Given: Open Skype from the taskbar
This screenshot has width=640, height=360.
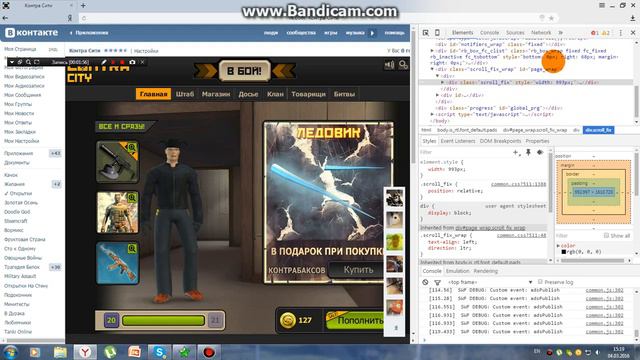Looking at the screenshot, I should pos(160,352).
